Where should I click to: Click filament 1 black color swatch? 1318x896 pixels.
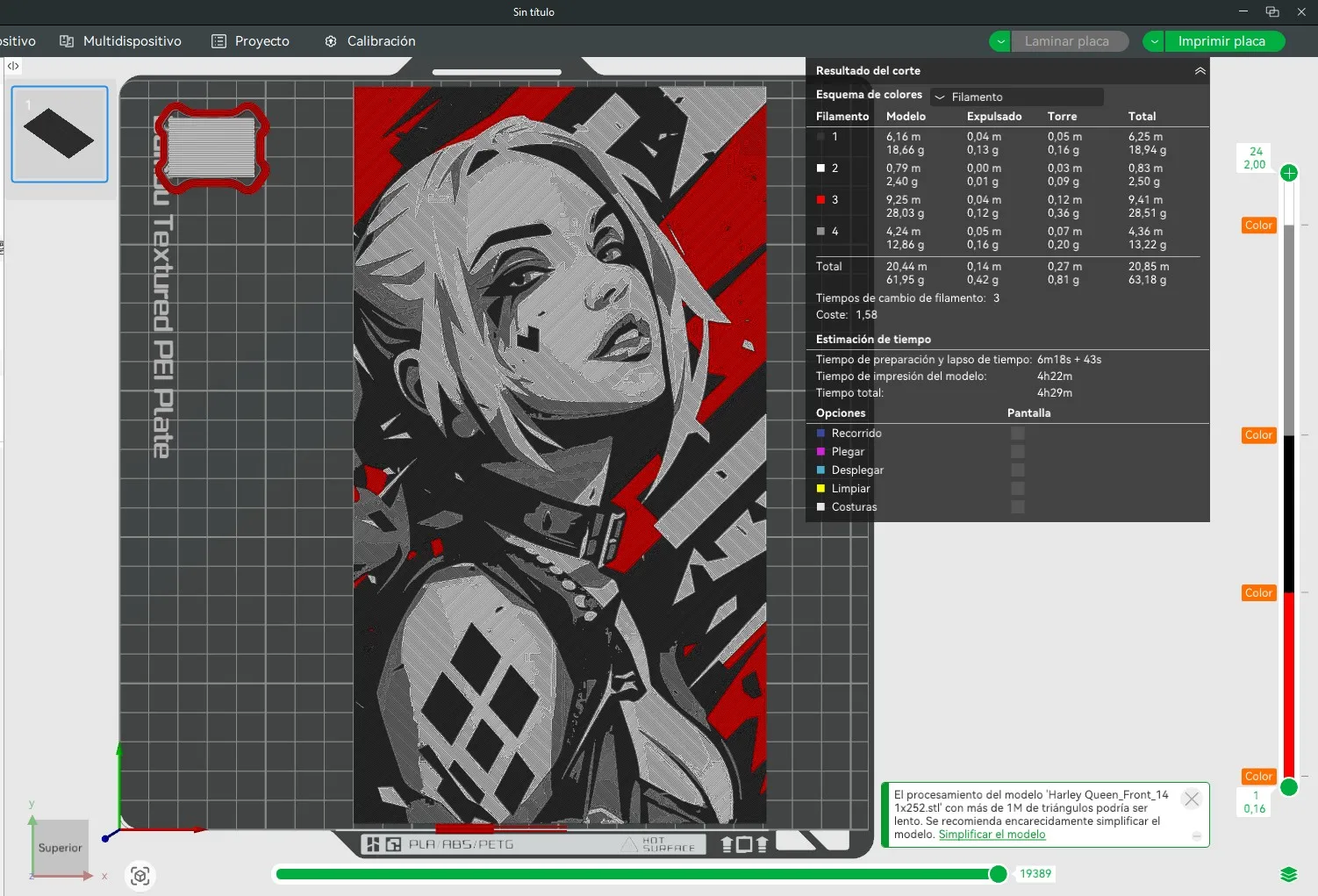tap(820, 137)
